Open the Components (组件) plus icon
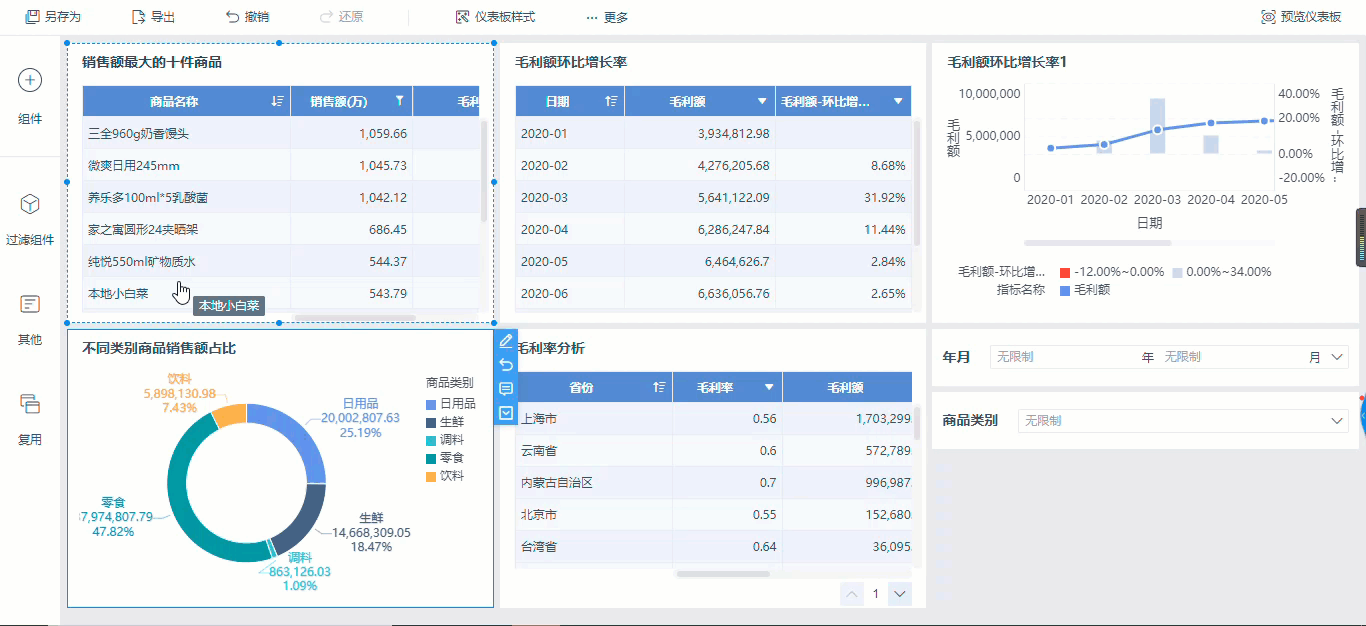1366x626 pixels. pos(30,80)
